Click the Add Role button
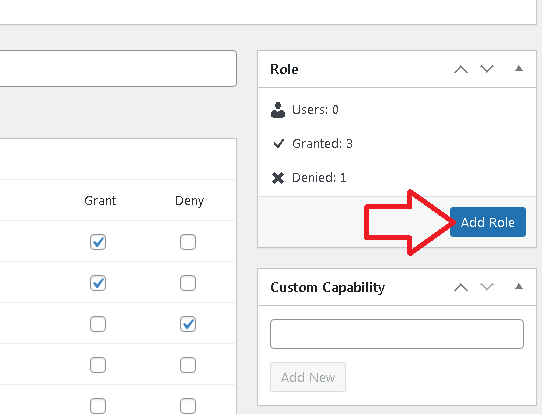The image size is (542, 414). [488, 222]
